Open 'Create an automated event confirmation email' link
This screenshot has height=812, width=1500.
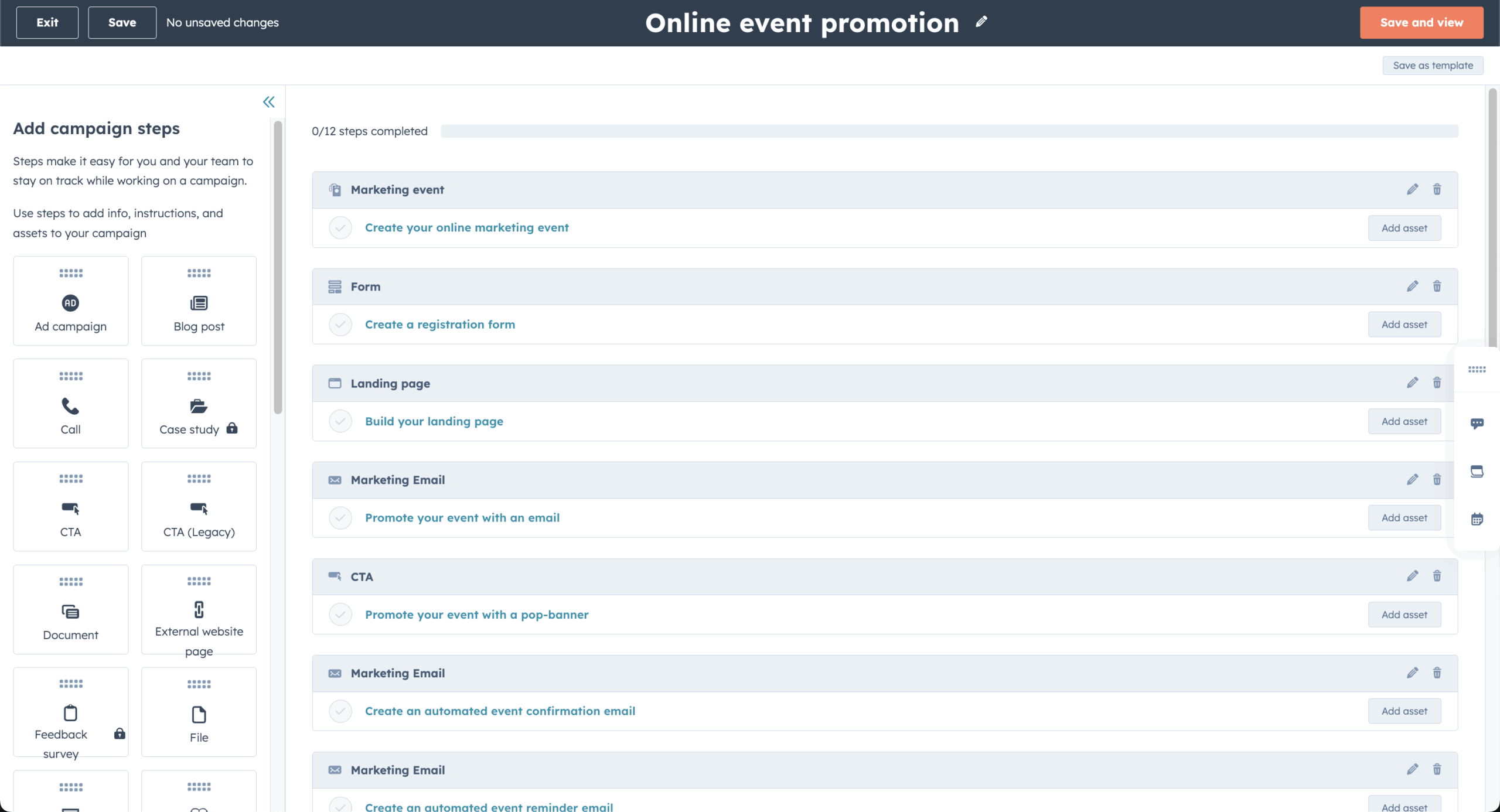coord(500,711)
